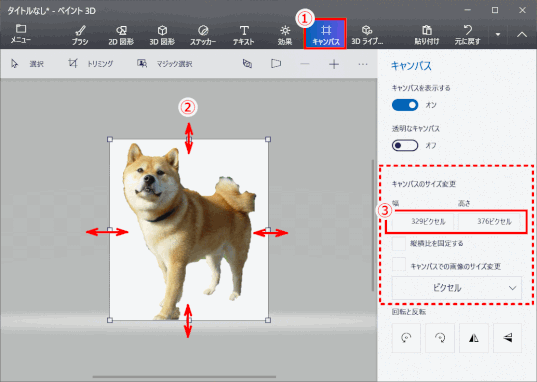This screenshot has height=382, width=537.
Task: Click 元に戻す undo
Action: pos(467,35)
